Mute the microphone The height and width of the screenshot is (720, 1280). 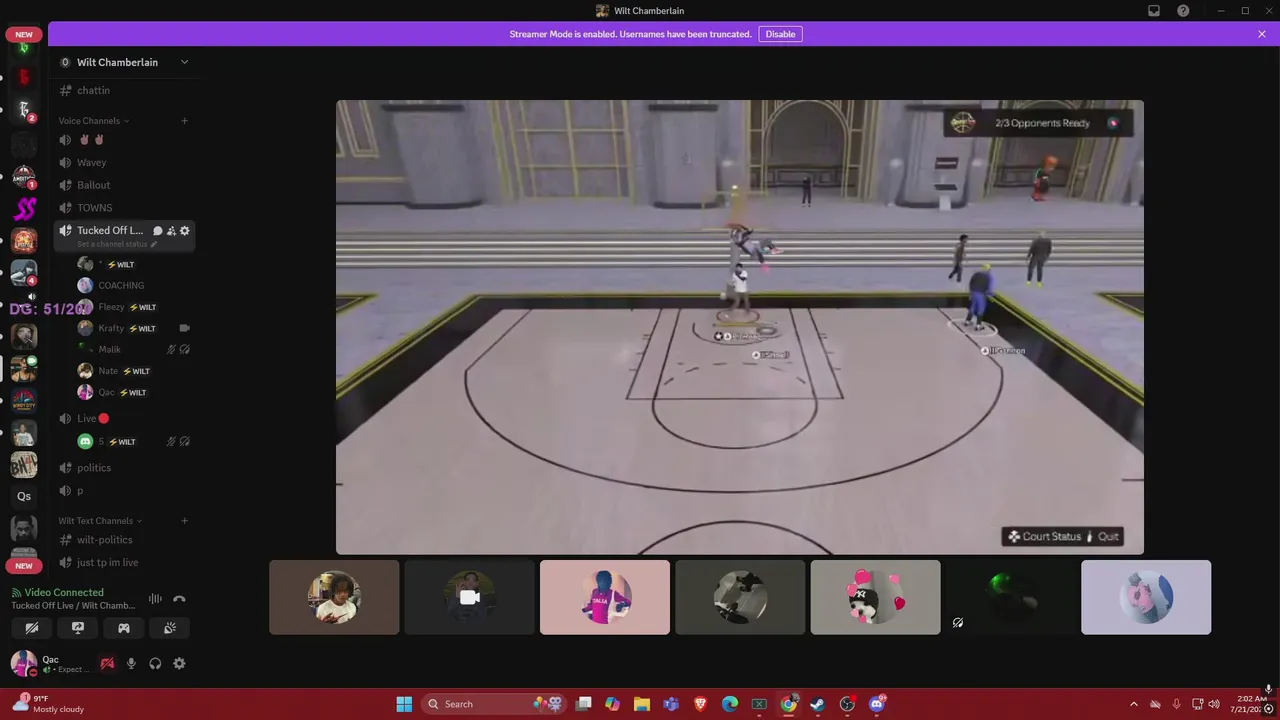pyautogui.click(x=131, y=664)
